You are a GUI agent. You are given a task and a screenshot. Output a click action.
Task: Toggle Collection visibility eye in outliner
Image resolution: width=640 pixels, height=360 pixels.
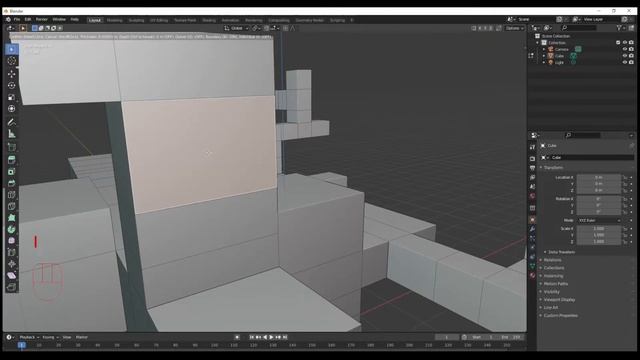pos(624,42)
